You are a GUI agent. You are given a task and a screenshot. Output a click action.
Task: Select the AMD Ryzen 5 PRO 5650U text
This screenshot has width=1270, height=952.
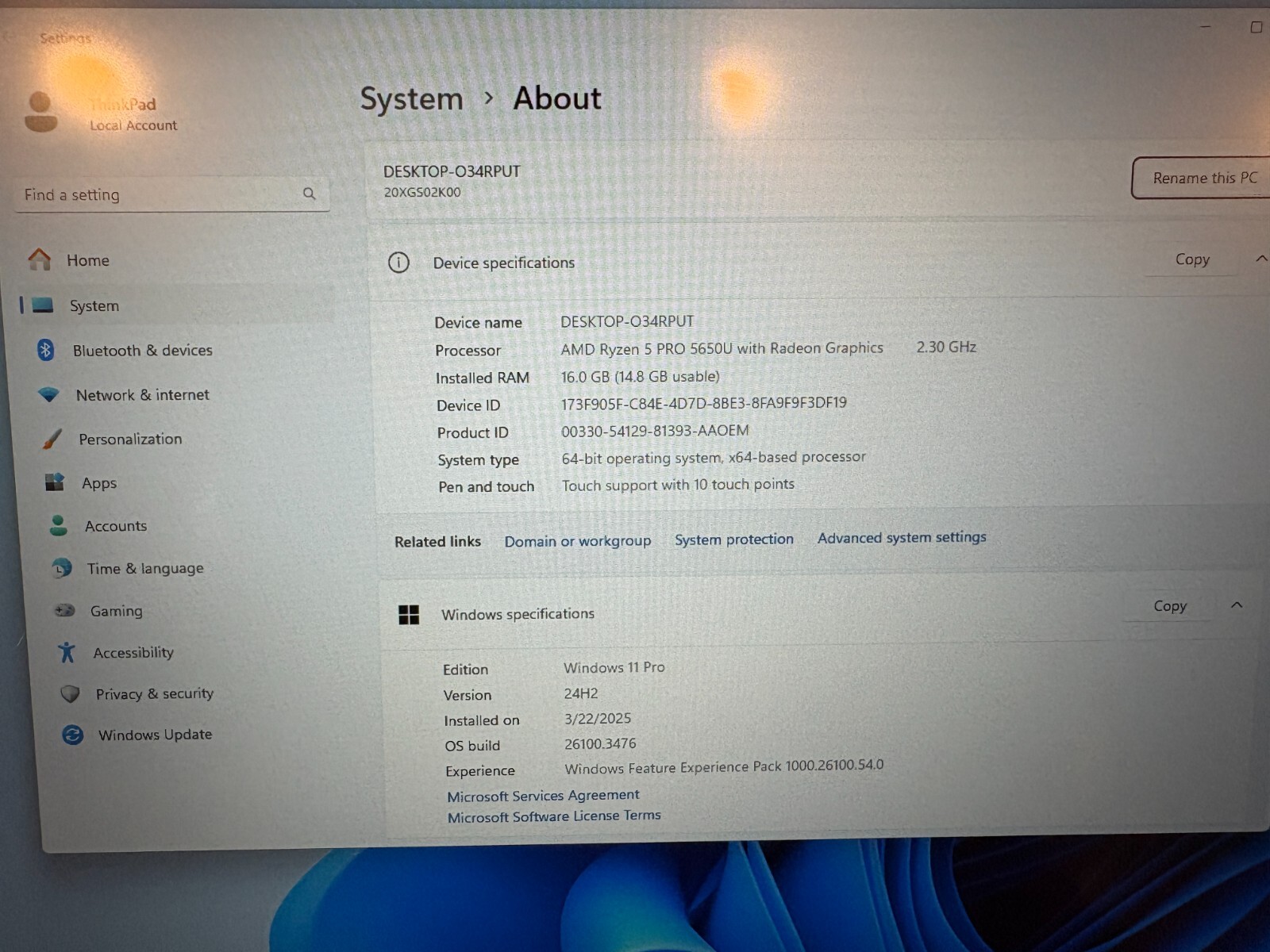722,348
